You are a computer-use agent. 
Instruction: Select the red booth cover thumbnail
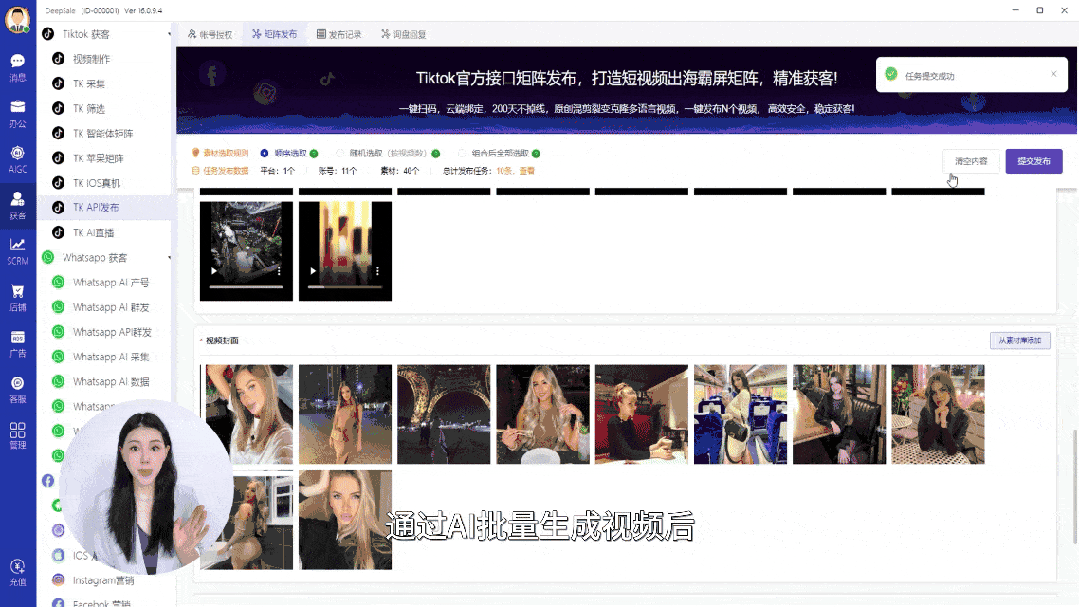[641, 414]
